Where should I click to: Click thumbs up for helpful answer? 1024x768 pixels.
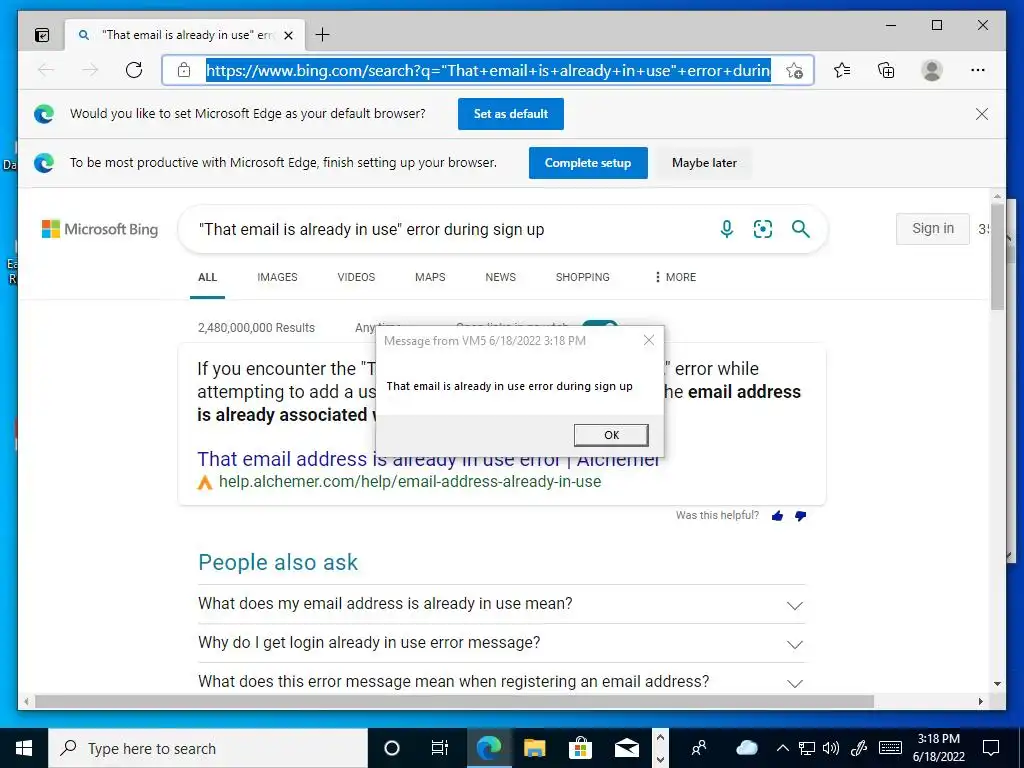tap(777, 516)
